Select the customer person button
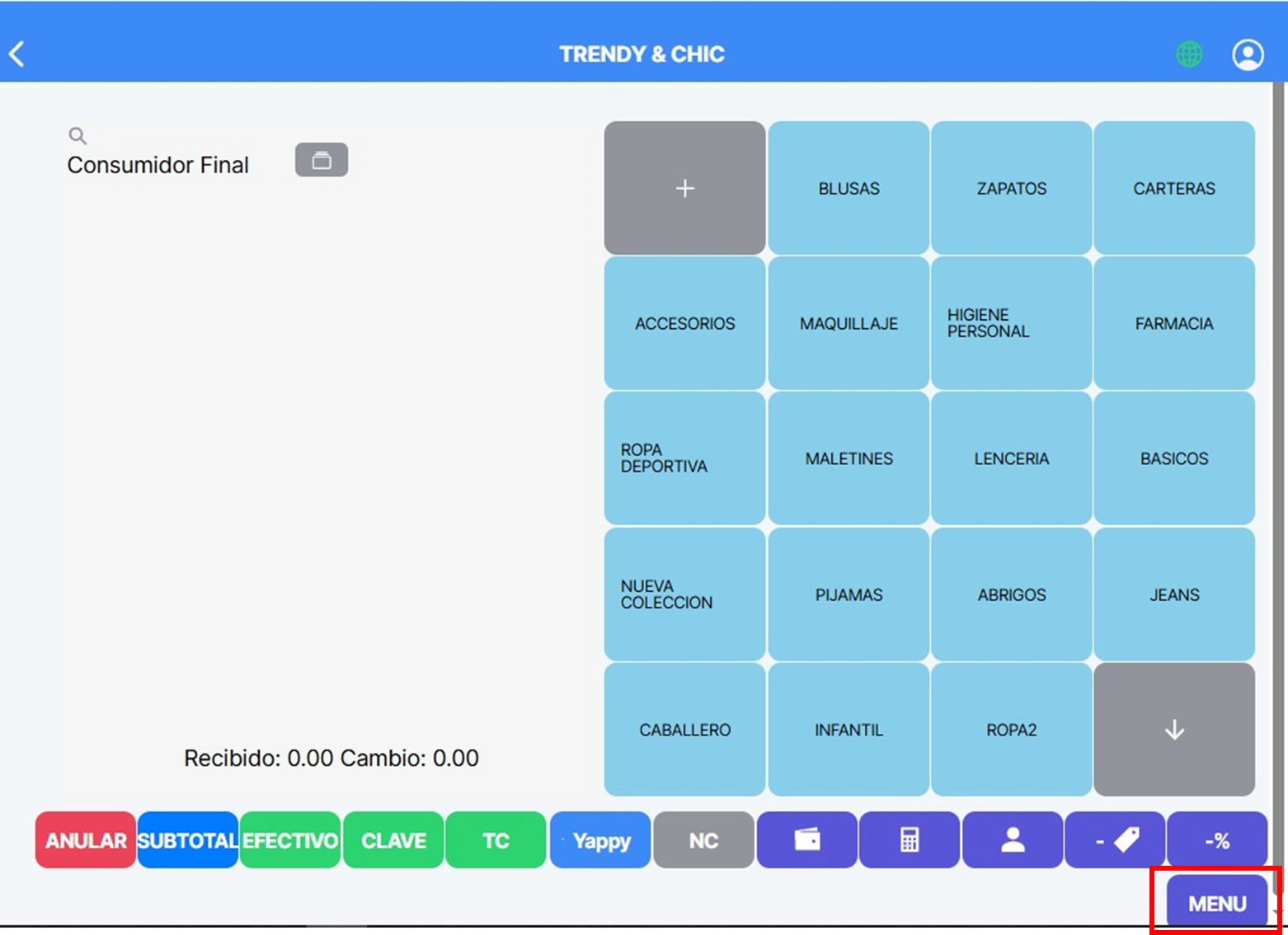 pyautogui.click(x=1013, y=840)
